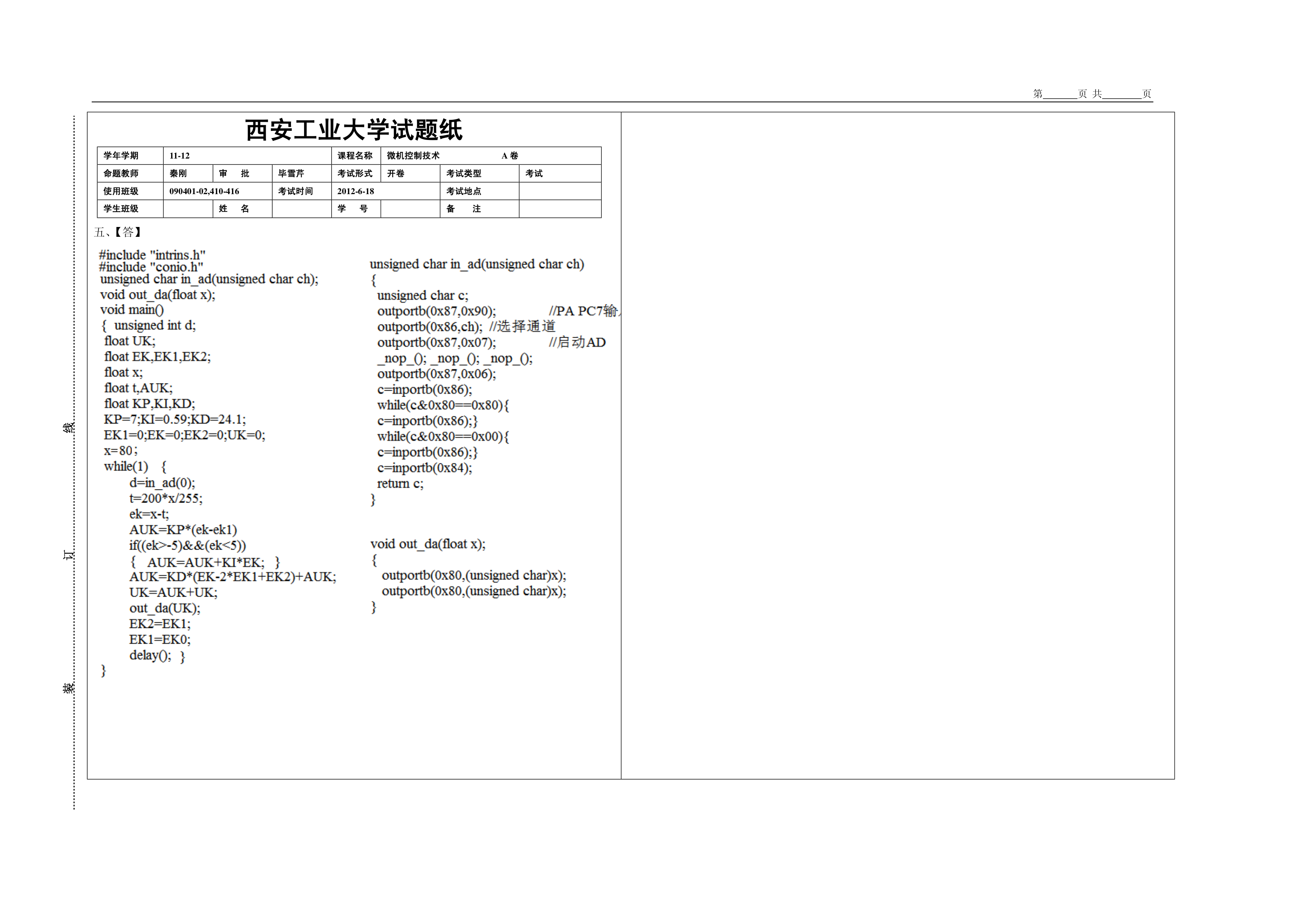This screenshot has height=924, width=1307.
Task: Click the 开卷 value cell
Action: (x=410, y=173)
